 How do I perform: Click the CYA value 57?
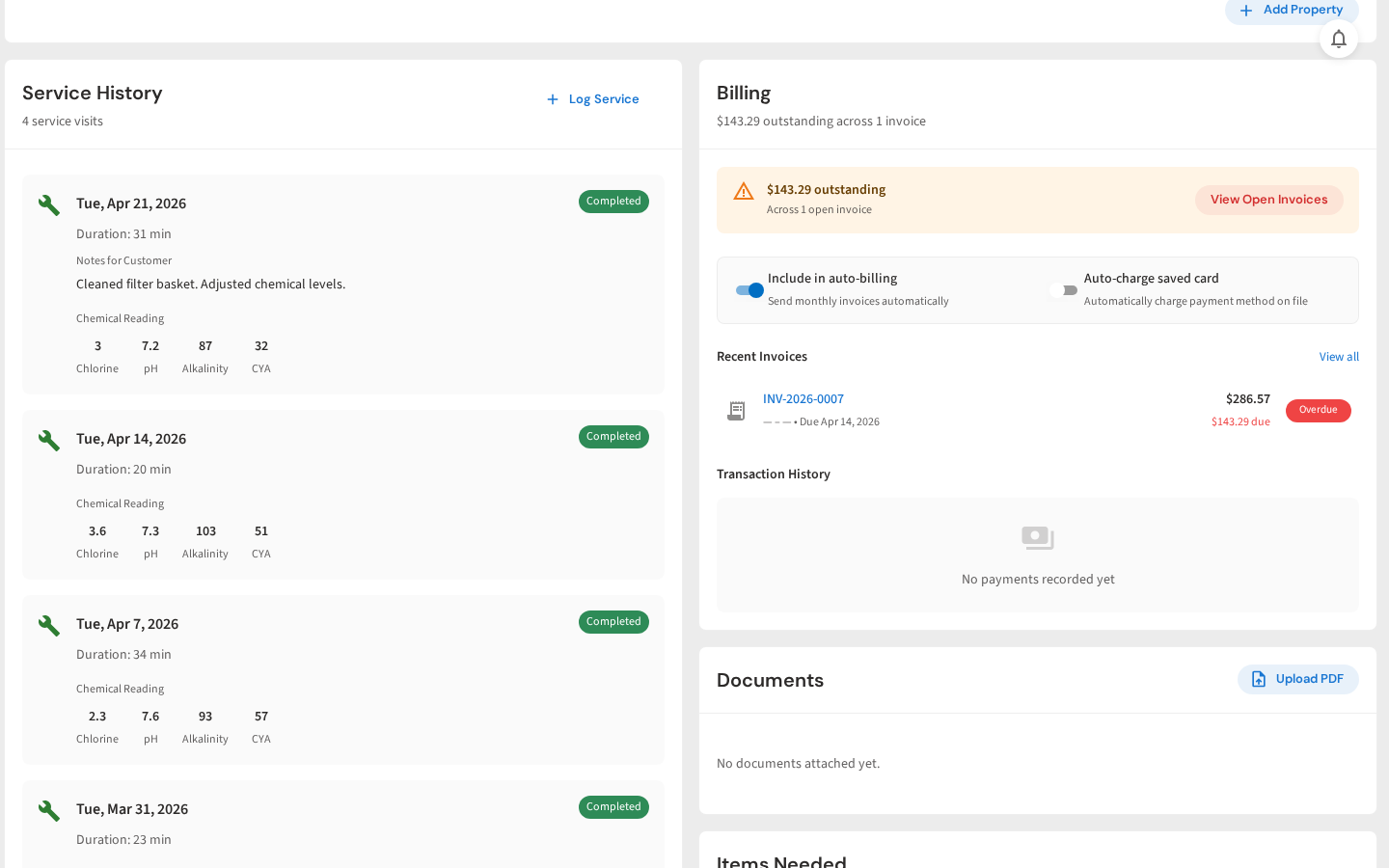pyautogui.click(x=261, y=717)
